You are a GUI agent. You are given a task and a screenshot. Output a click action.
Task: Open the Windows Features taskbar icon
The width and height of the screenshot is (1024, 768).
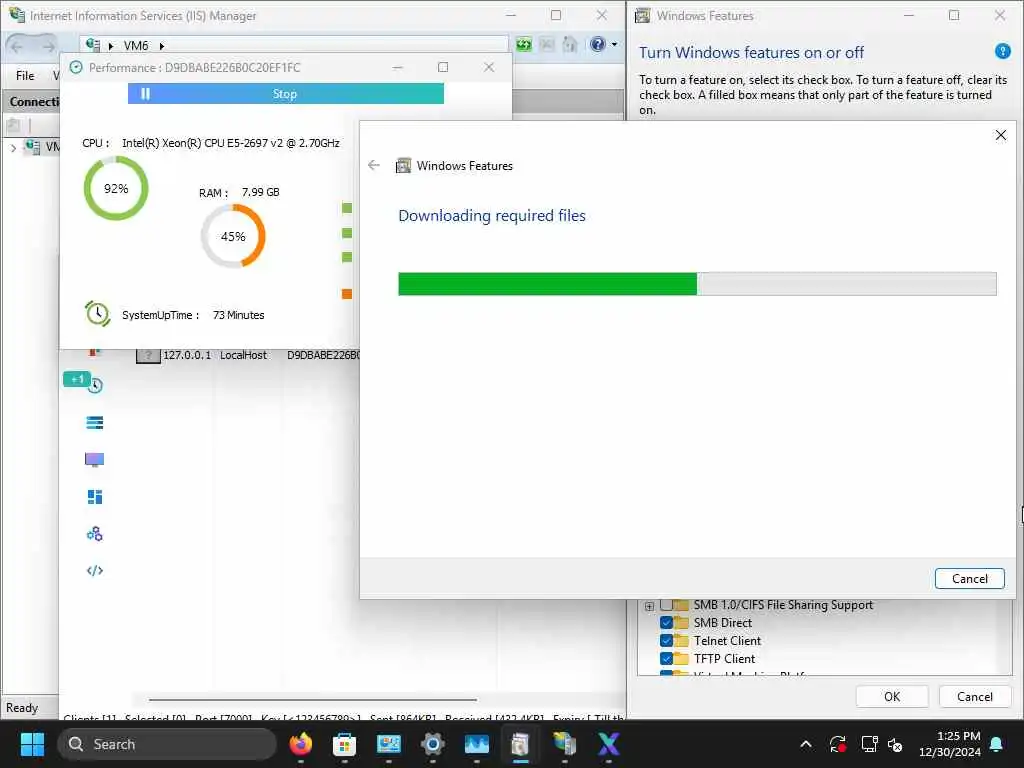[520, 744]
